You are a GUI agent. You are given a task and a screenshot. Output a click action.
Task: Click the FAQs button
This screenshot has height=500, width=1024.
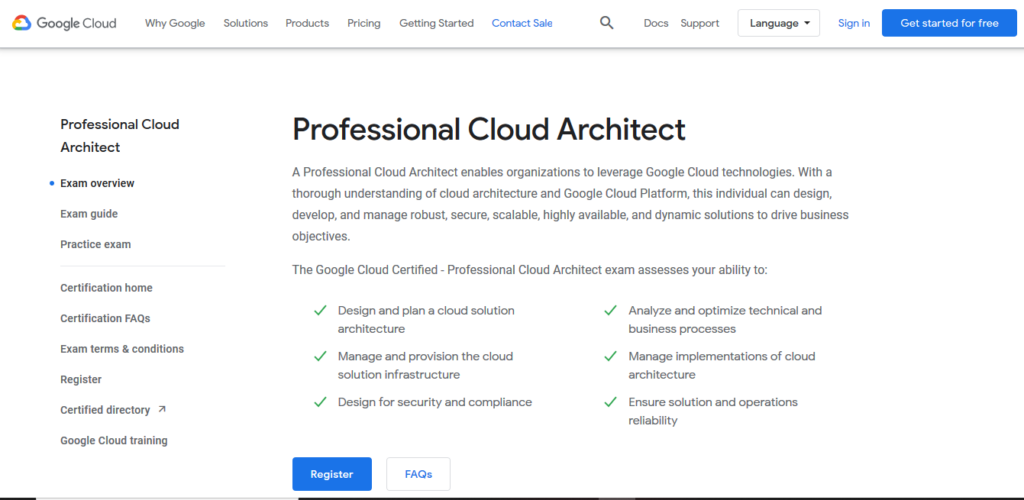[x=418, y=474]
